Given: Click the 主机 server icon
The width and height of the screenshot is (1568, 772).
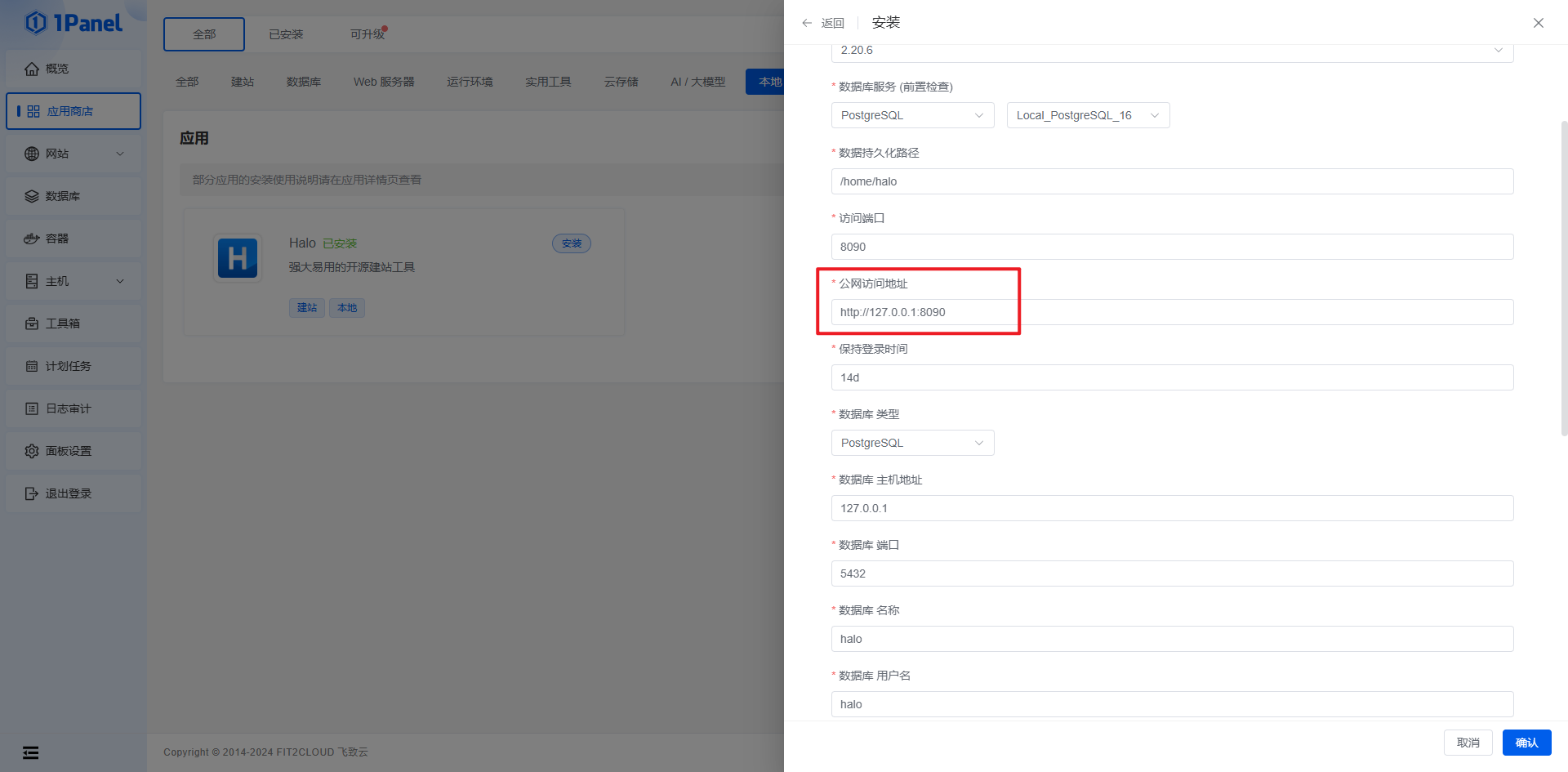Looking at the screenshot, I should coord(32,281).
